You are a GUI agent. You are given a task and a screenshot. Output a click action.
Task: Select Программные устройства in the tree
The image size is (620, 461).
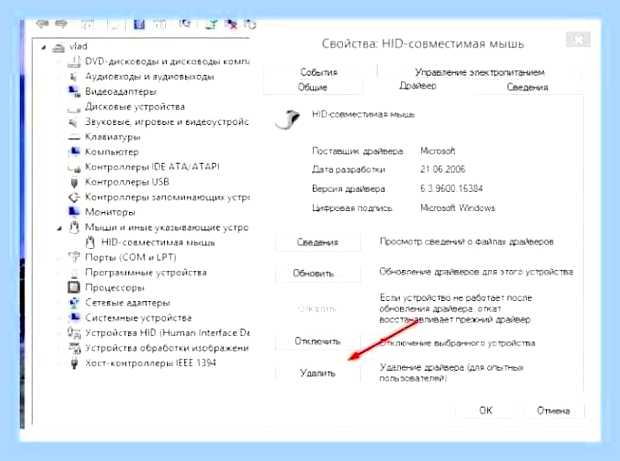(146, 272)
